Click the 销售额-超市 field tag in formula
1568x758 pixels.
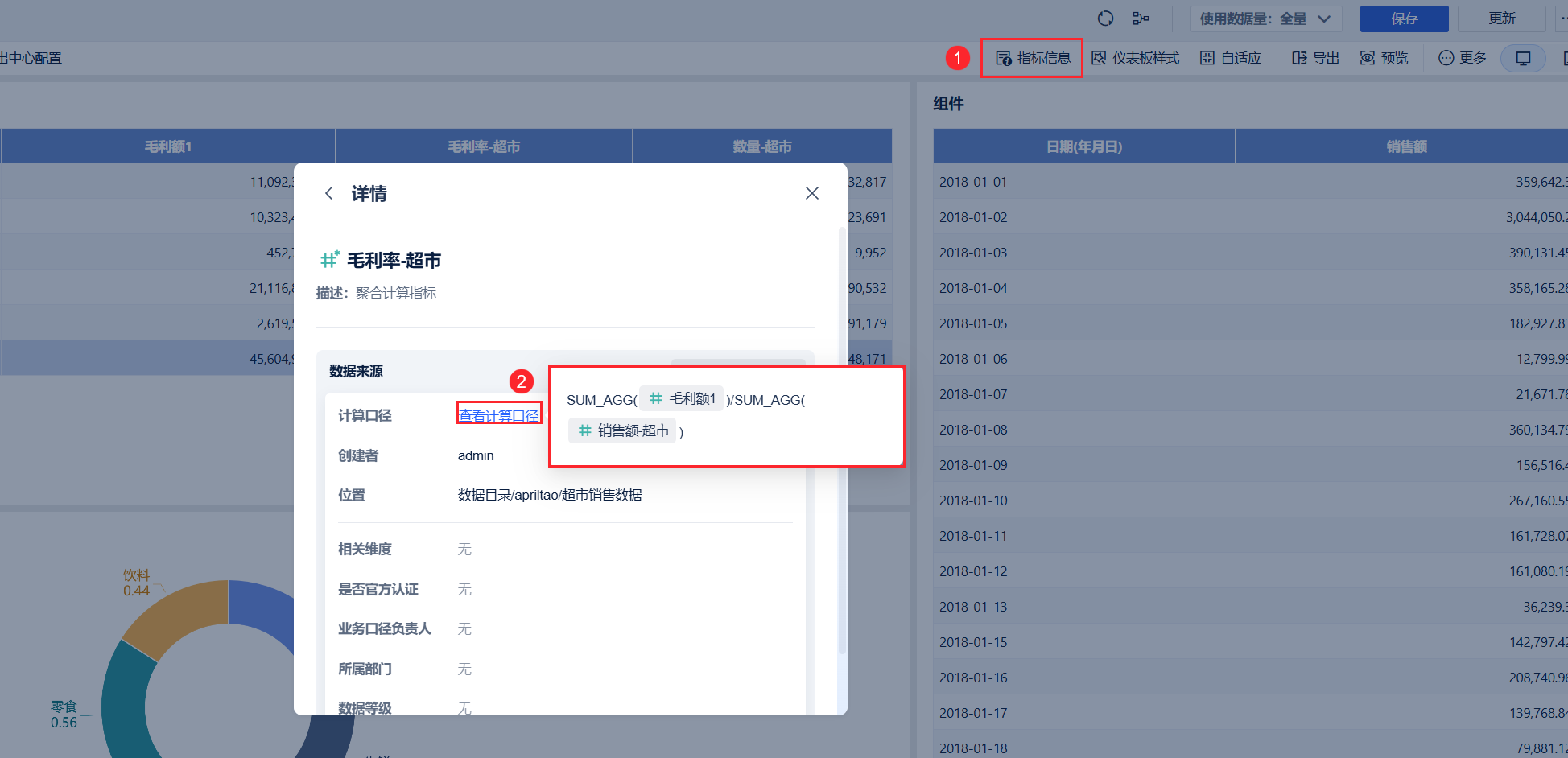623,431
